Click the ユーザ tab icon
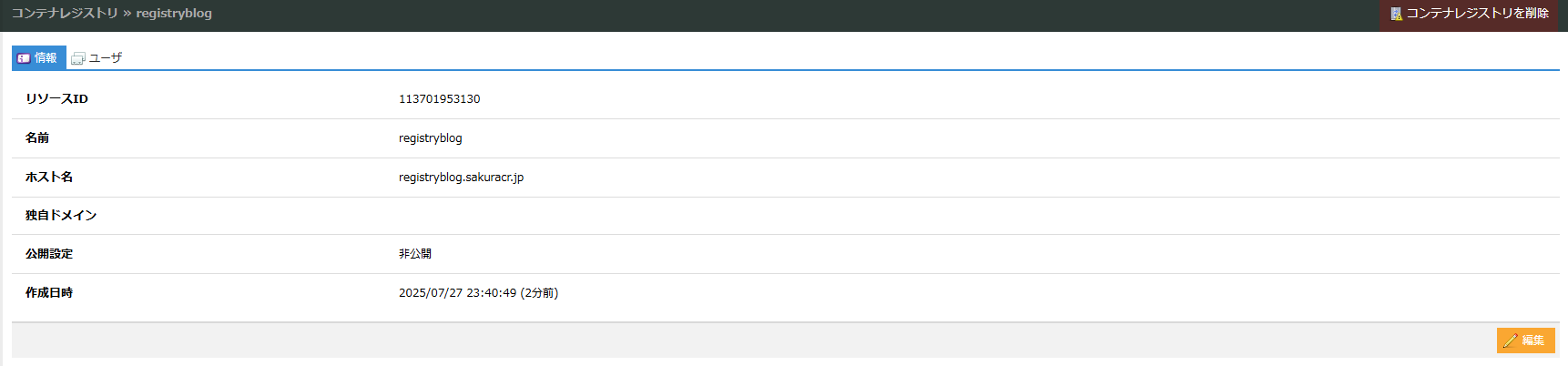The width and height of the screenshot is (1568, 366). point(78,58)
